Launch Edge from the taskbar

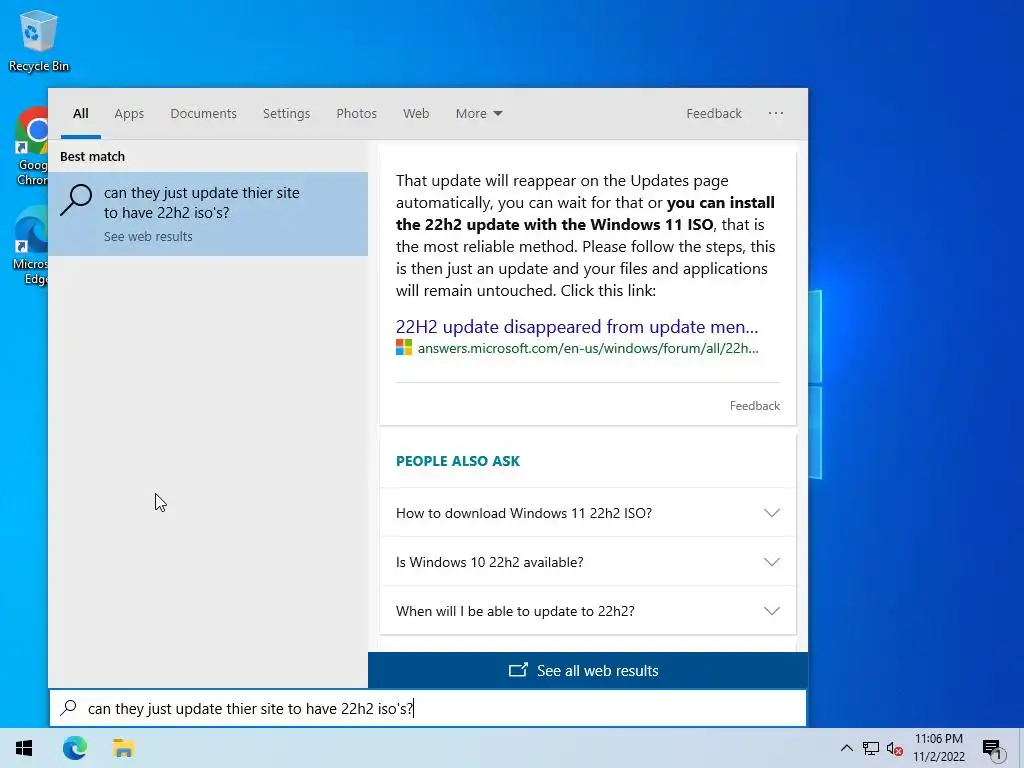(75, 748)
